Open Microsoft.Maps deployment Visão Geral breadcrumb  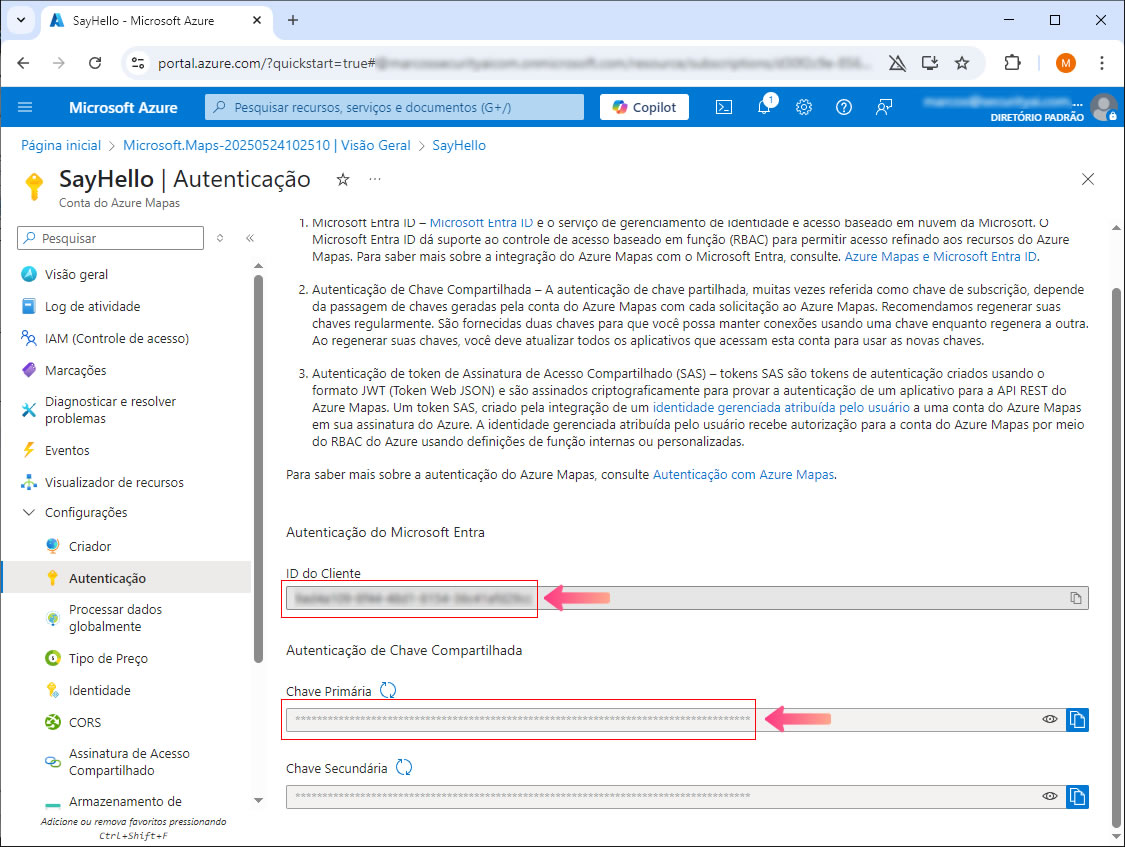pyautogui.click(x=267, y=146)
